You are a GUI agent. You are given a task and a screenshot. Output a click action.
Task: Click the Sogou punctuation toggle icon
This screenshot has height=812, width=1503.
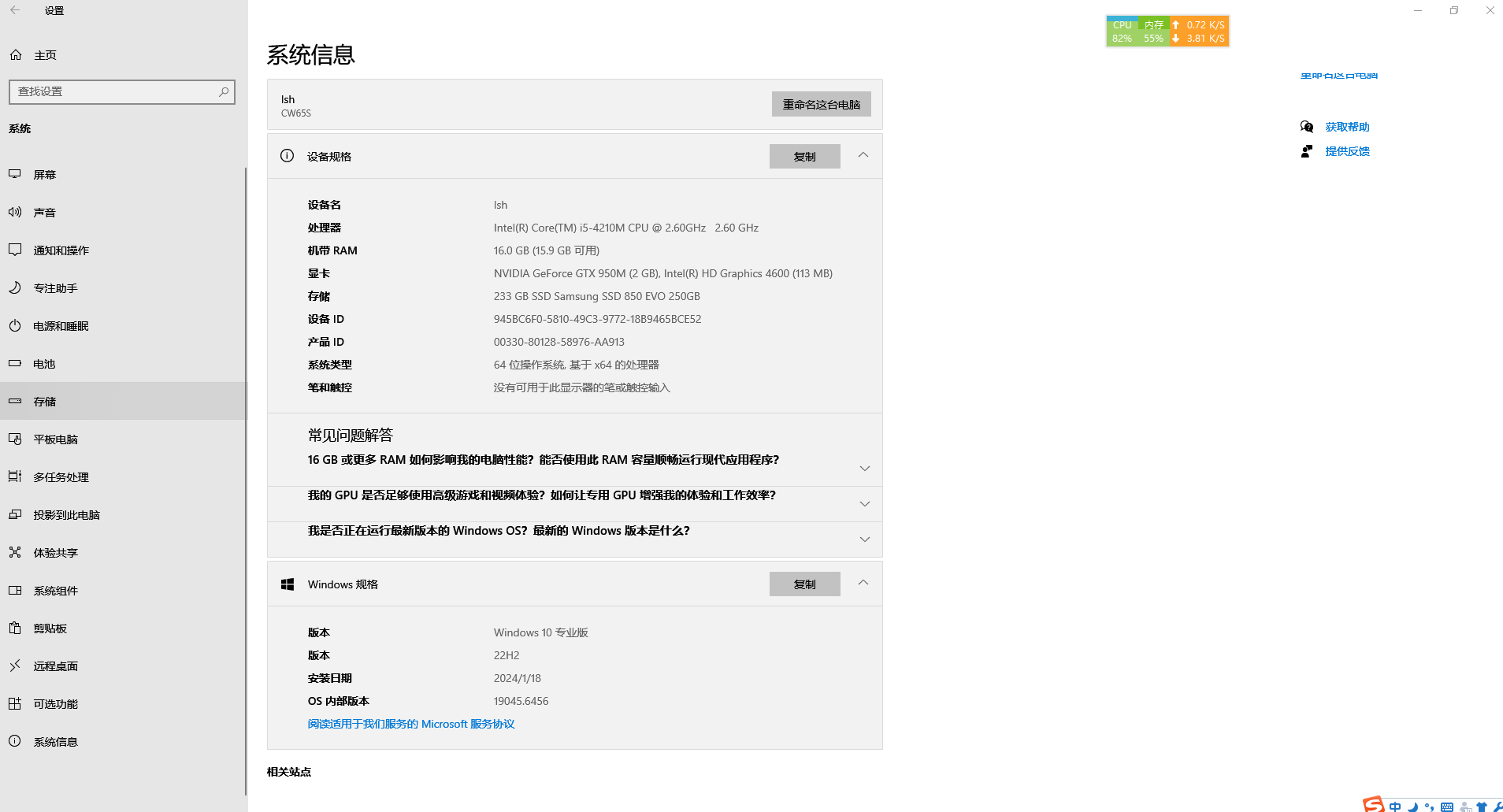[1429, 806]
